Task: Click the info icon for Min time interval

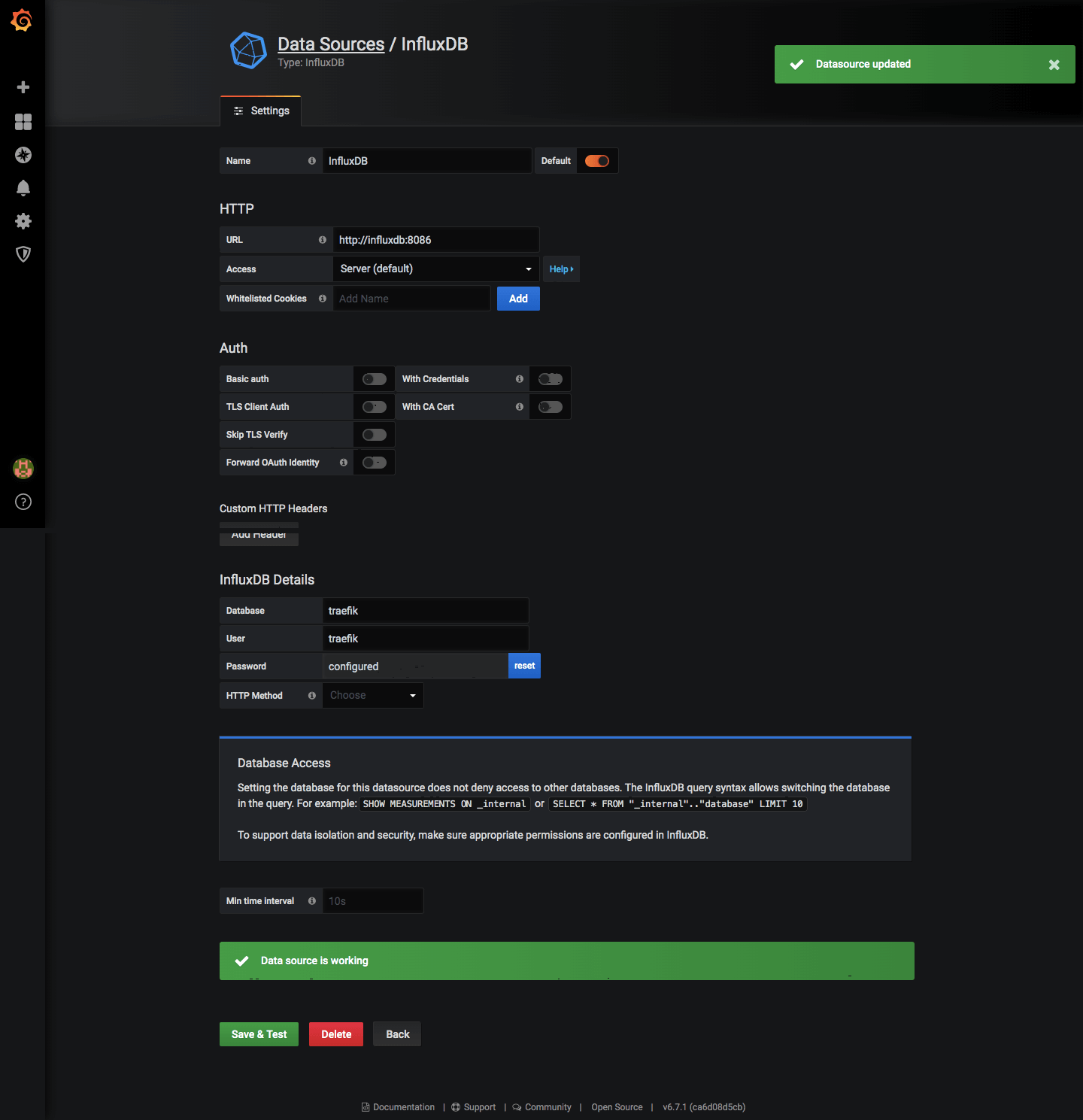Action: point(312,901)
